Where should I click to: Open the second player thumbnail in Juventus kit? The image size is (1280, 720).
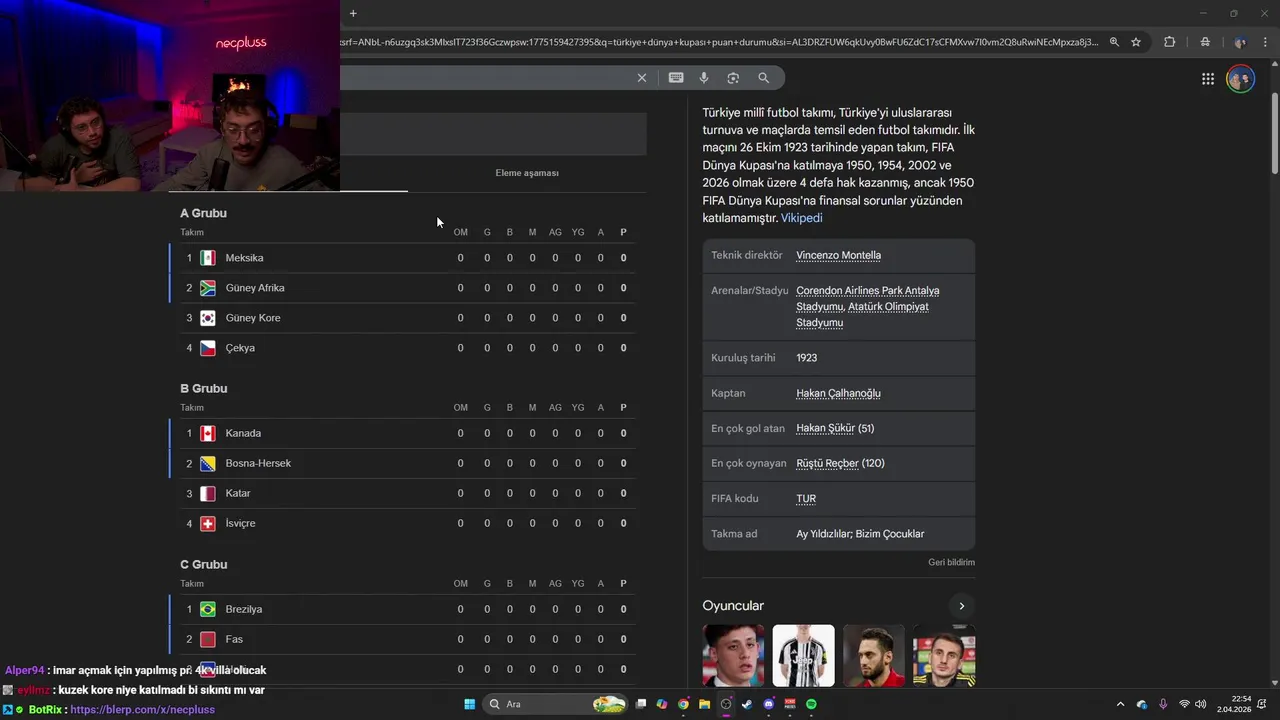point(803,656)
